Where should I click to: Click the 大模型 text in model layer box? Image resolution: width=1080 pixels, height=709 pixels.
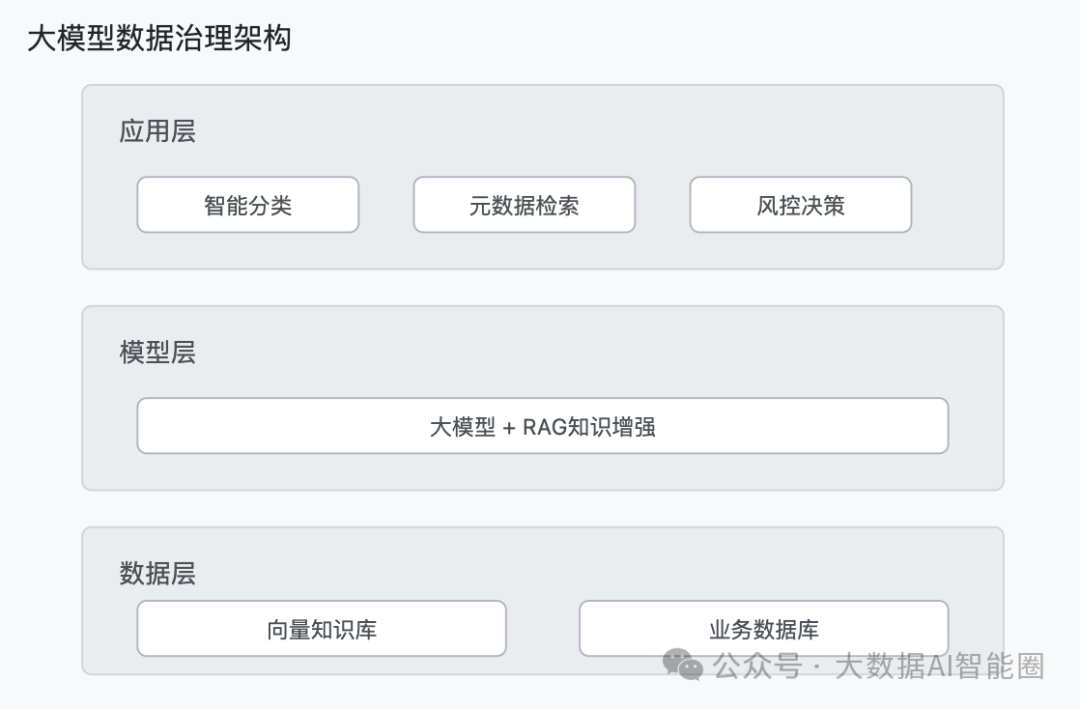[463, 427]
